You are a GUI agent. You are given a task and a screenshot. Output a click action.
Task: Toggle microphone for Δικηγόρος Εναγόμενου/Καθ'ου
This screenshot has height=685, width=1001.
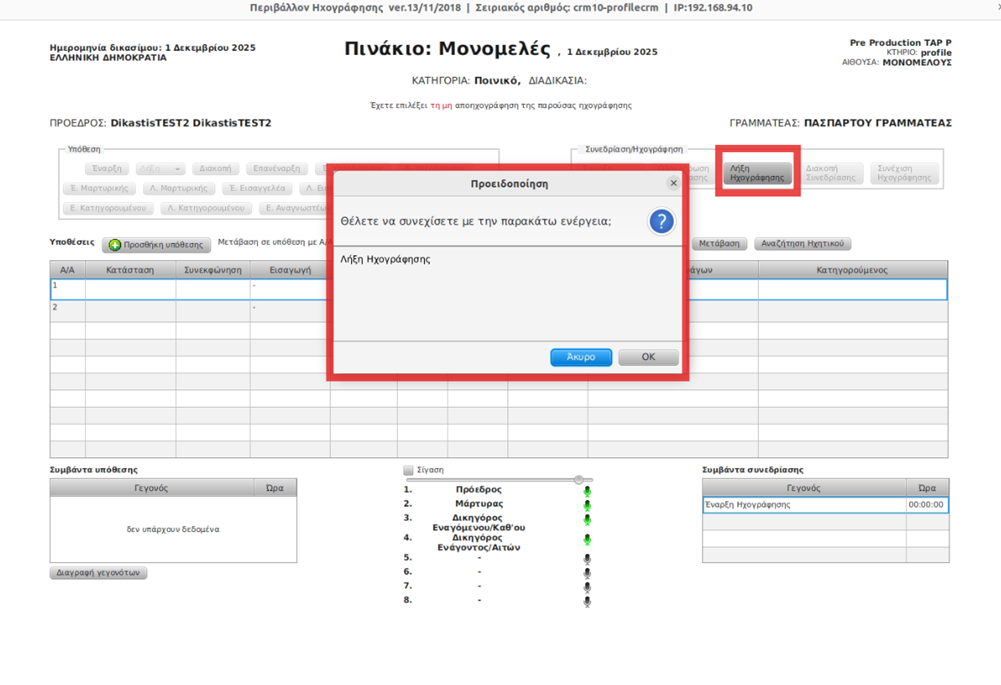point(587,520)
